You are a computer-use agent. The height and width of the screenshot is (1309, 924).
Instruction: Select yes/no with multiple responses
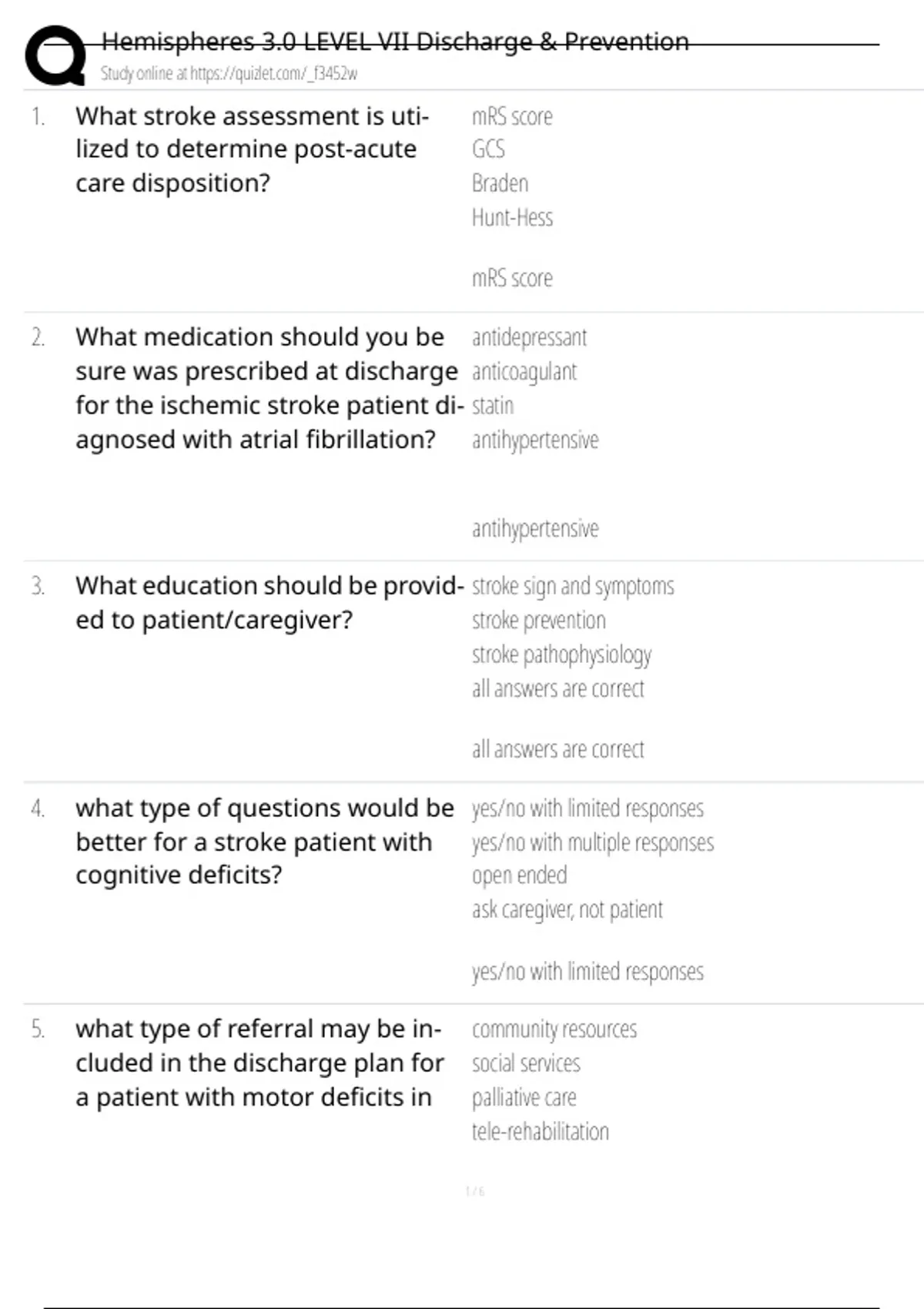(x=592, y=843)
